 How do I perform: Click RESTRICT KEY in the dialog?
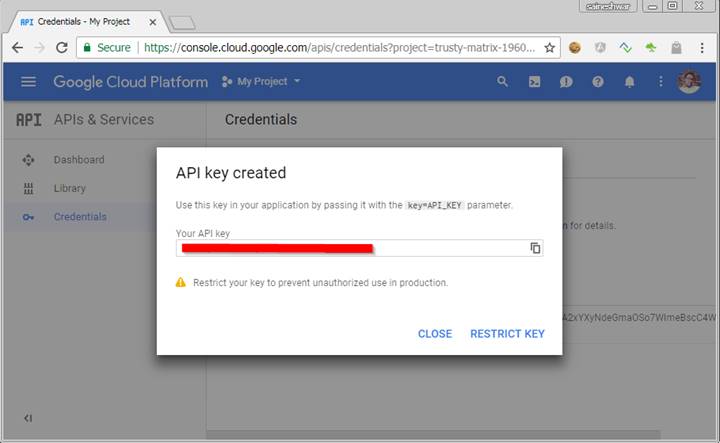pyautogui.click(x=507, y=334)
